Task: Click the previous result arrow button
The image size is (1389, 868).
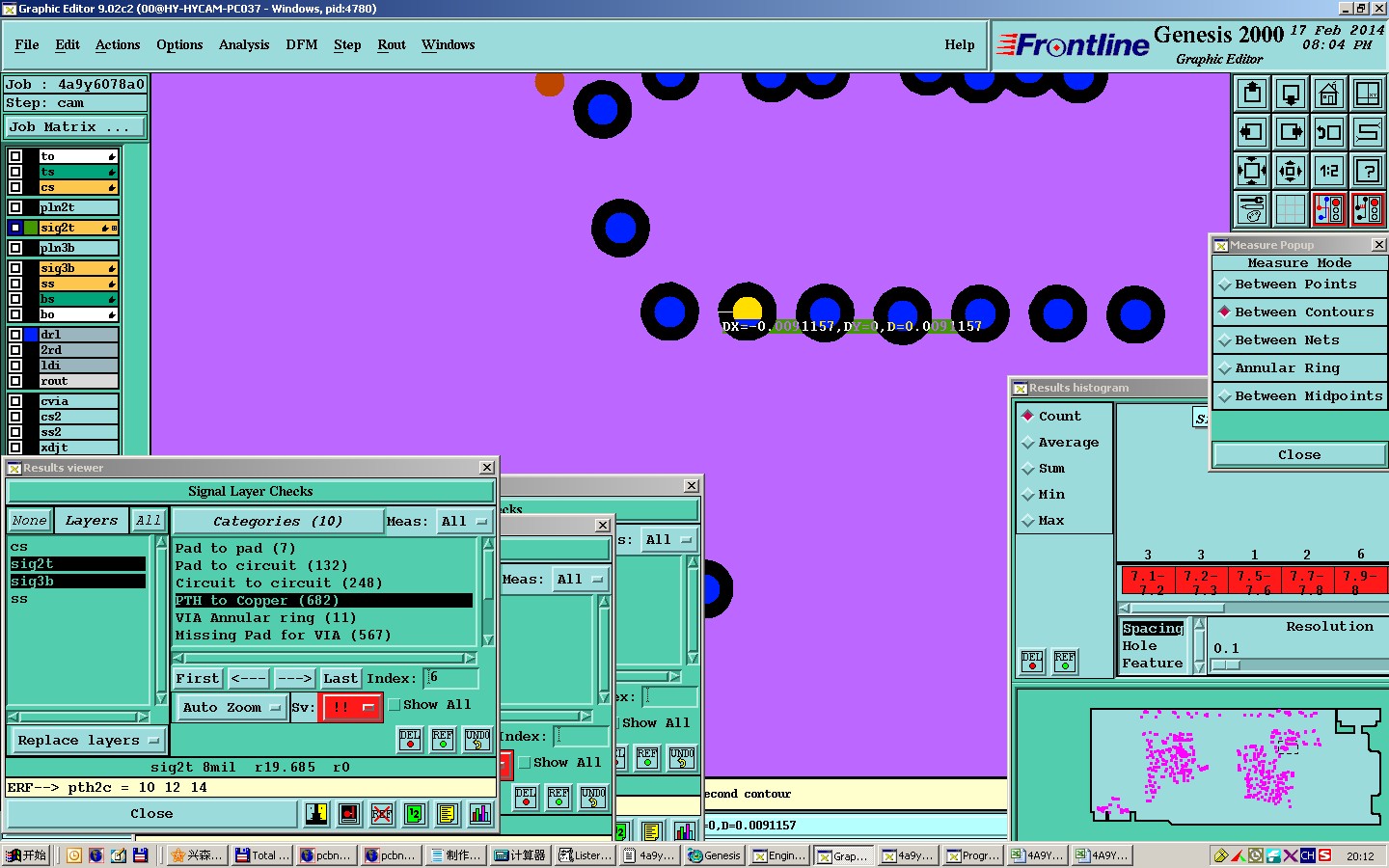Action: 248,679
